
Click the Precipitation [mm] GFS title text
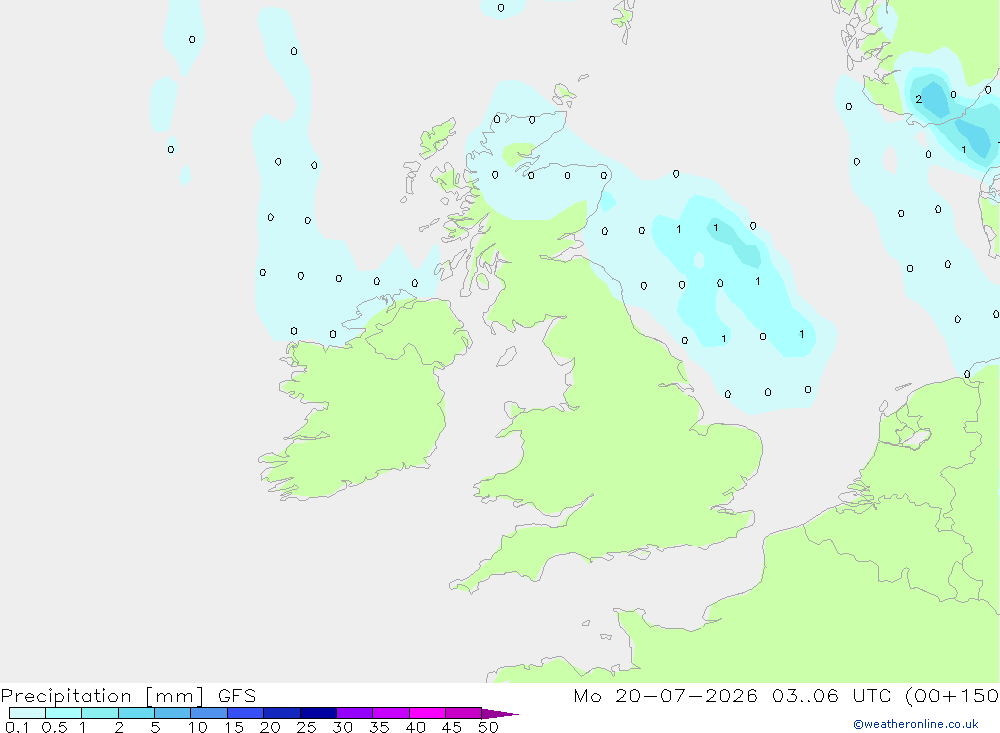point(128,696)
